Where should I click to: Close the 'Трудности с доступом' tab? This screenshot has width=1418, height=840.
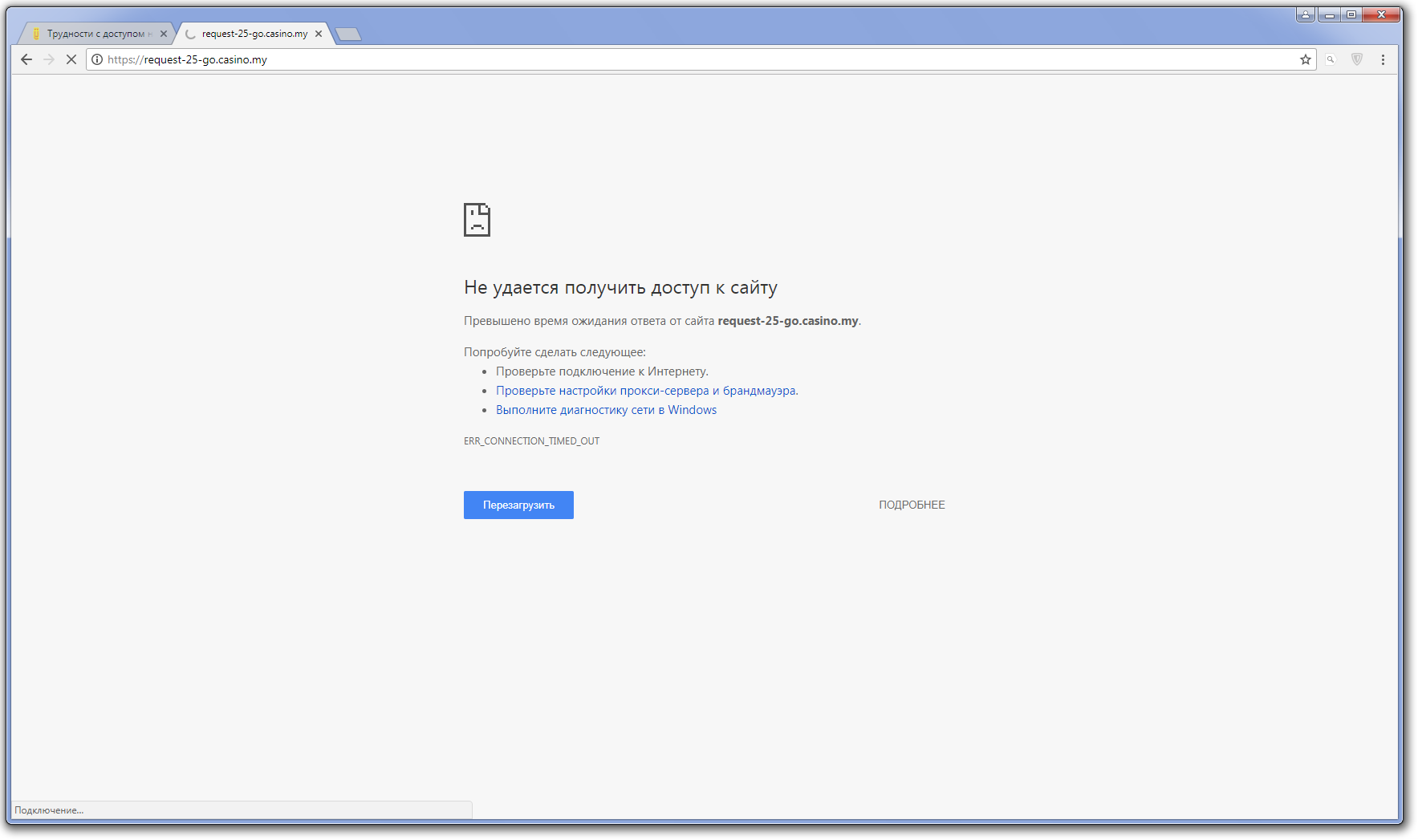164,34
